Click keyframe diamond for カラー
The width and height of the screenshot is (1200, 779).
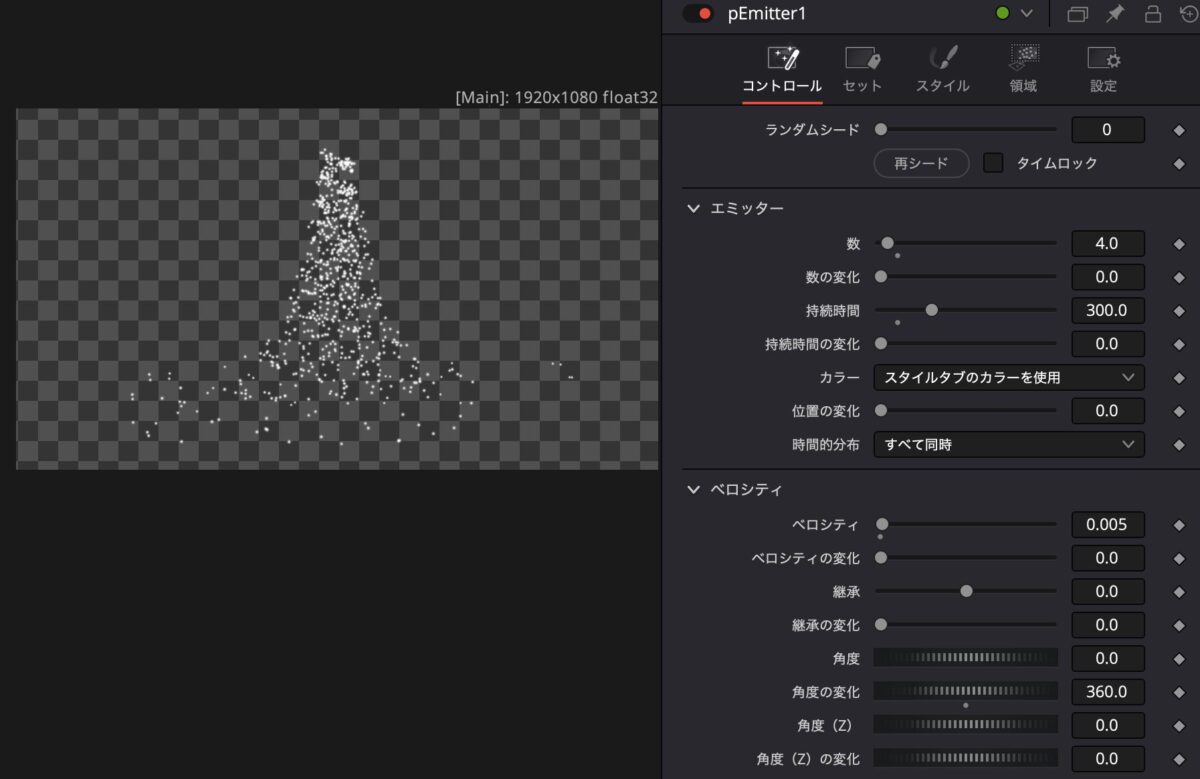1179,378
